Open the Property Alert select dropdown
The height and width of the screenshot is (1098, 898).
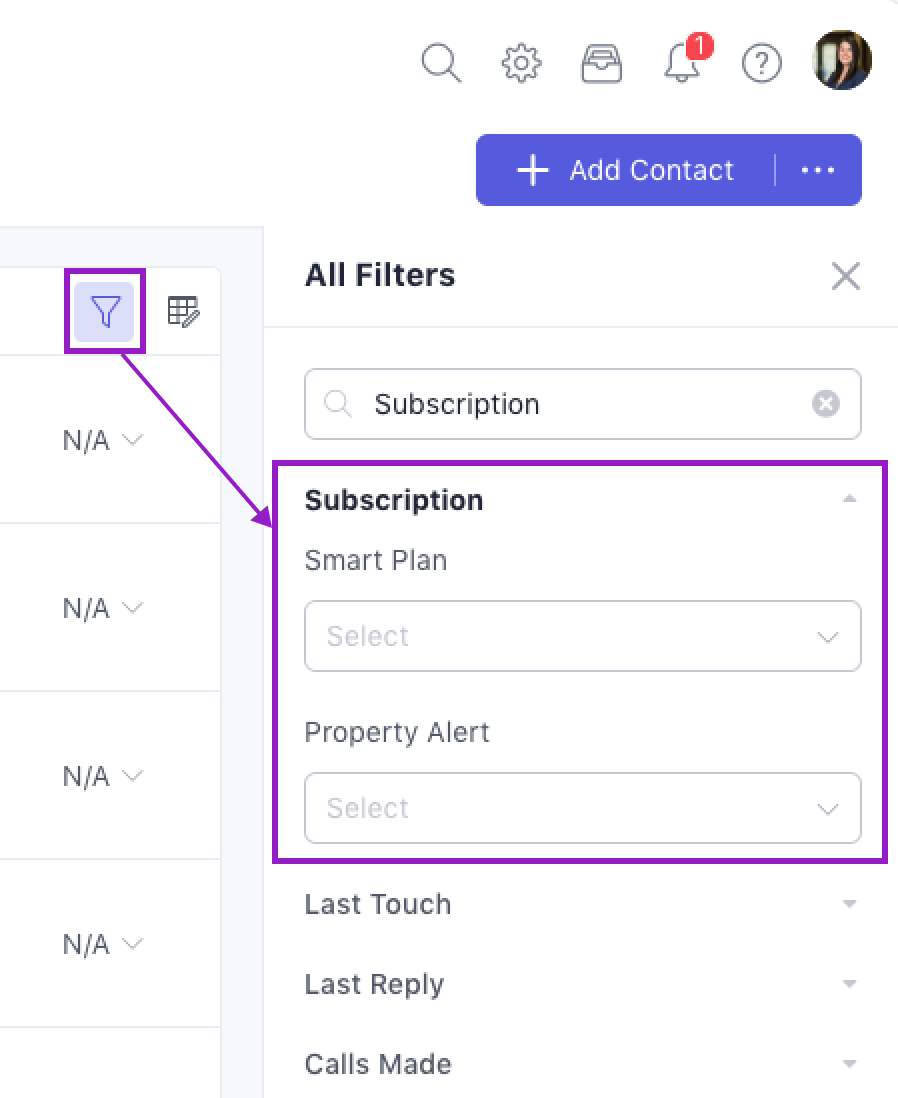click(582, 808)
